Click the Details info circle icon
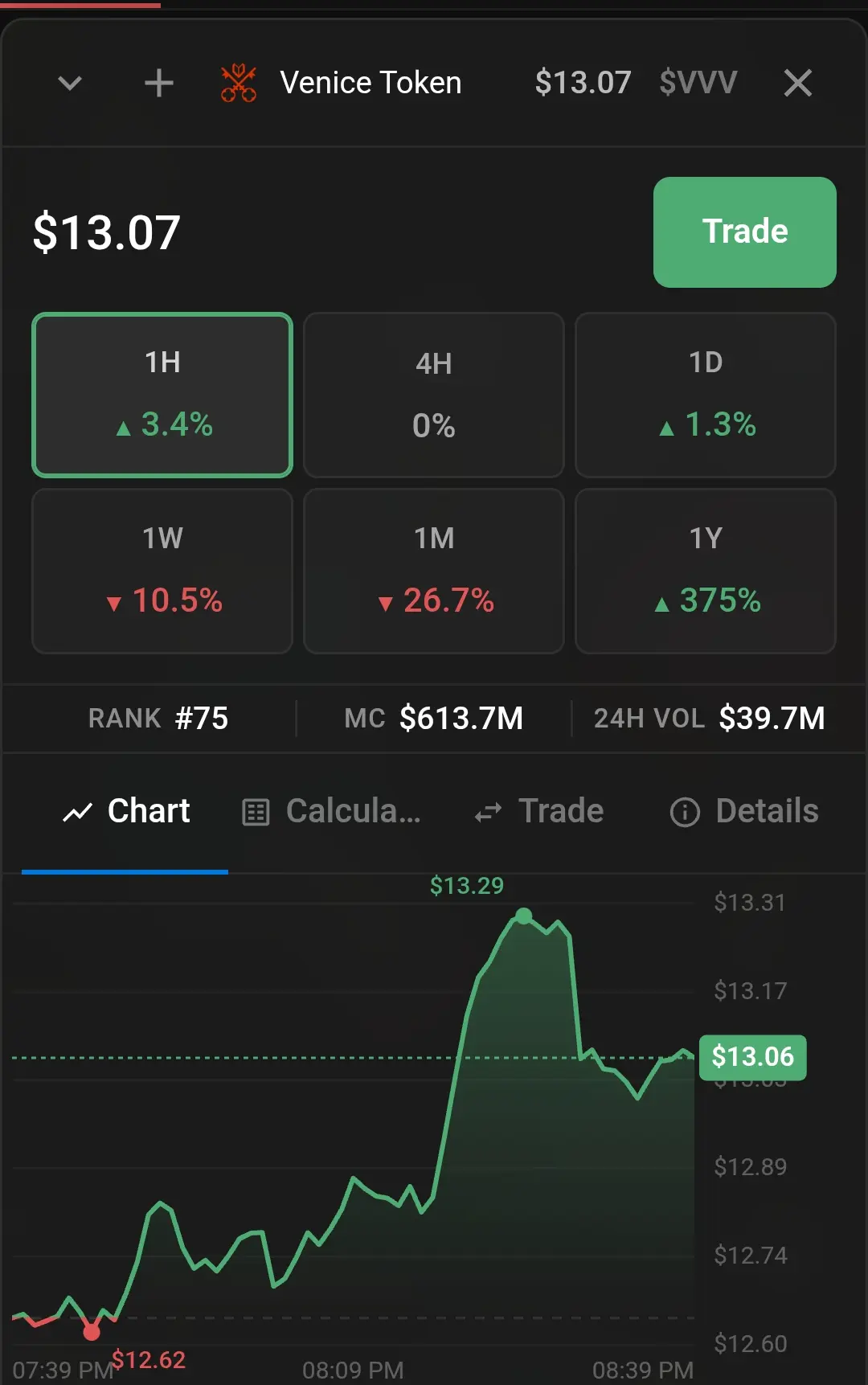 click(685, 813)
